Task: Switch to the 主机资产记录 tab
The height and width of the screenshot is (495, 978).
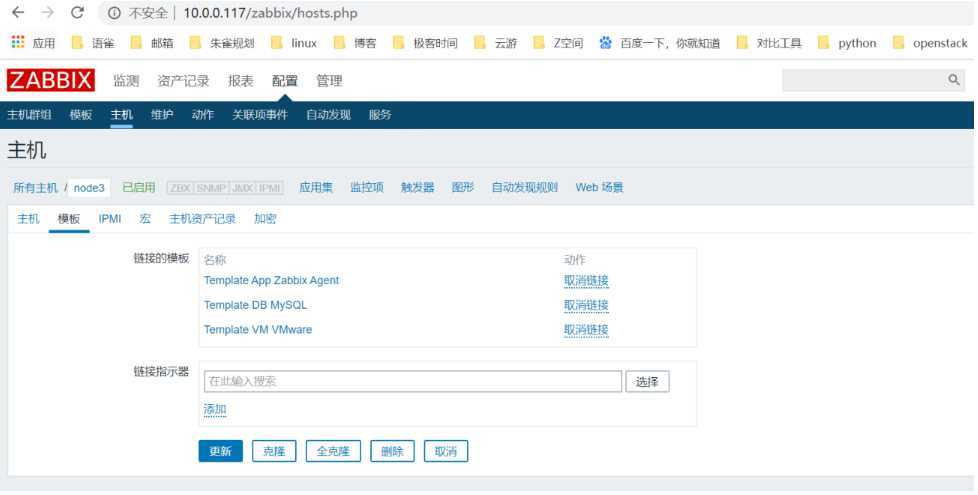Action: coord(203,219)
